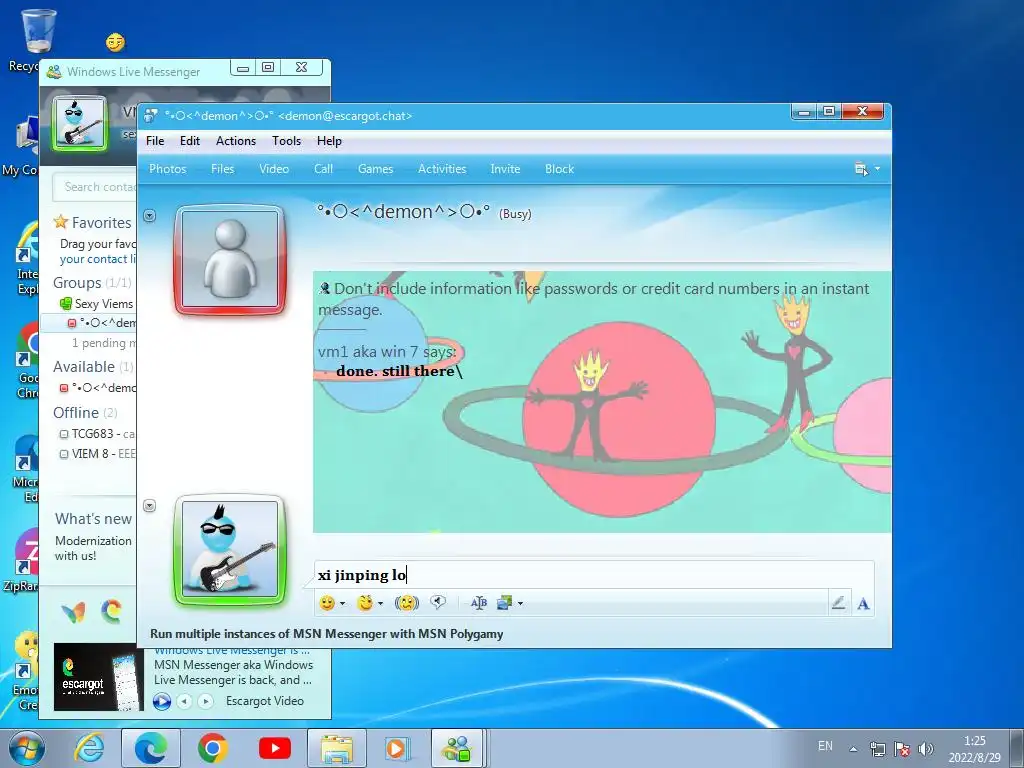Click the profile avatar in Messenger main window
This screenshot has height=768, width=1024.
coord(80,123)
